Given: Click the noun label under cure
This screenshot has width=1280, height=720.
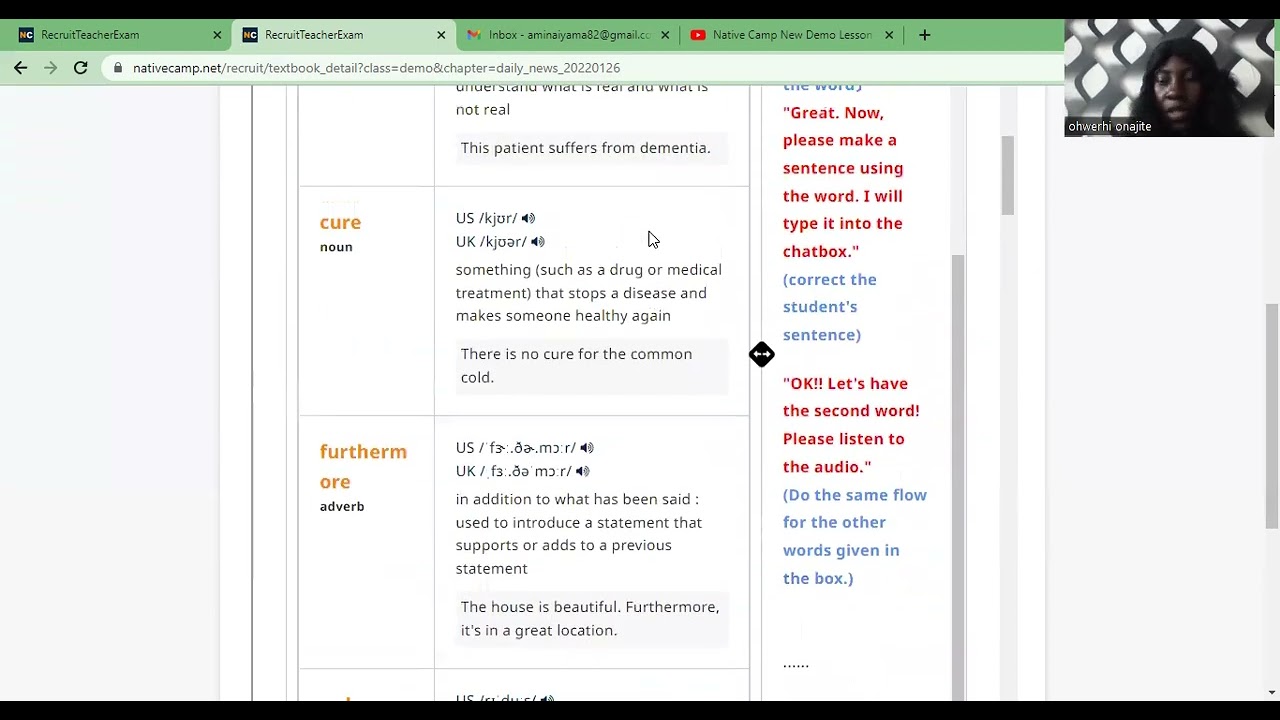Looking at the screenshot, I should coord(336,247).
